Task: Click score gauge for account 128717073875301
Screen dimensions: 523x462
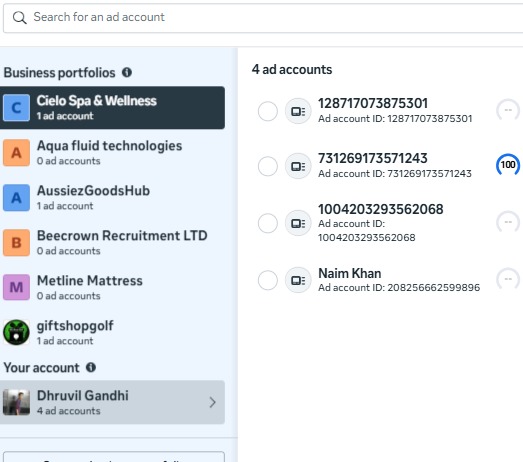Action: pyautogui.click(x=508, y=110)
